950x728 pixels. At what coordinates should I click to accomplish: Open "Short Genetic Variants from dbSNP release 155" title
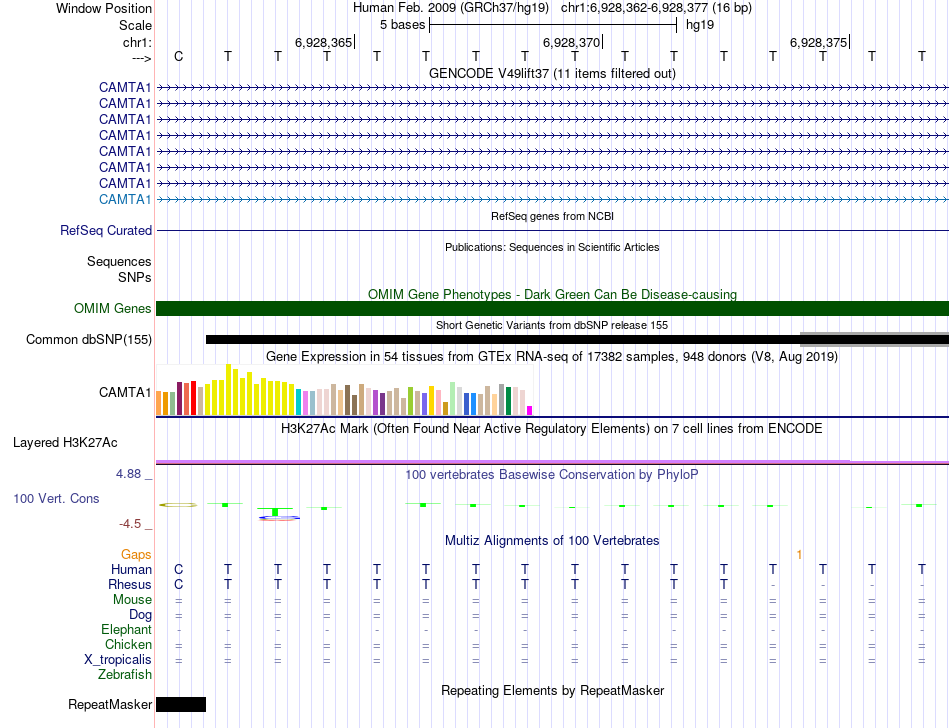click(x=552, y=325)
